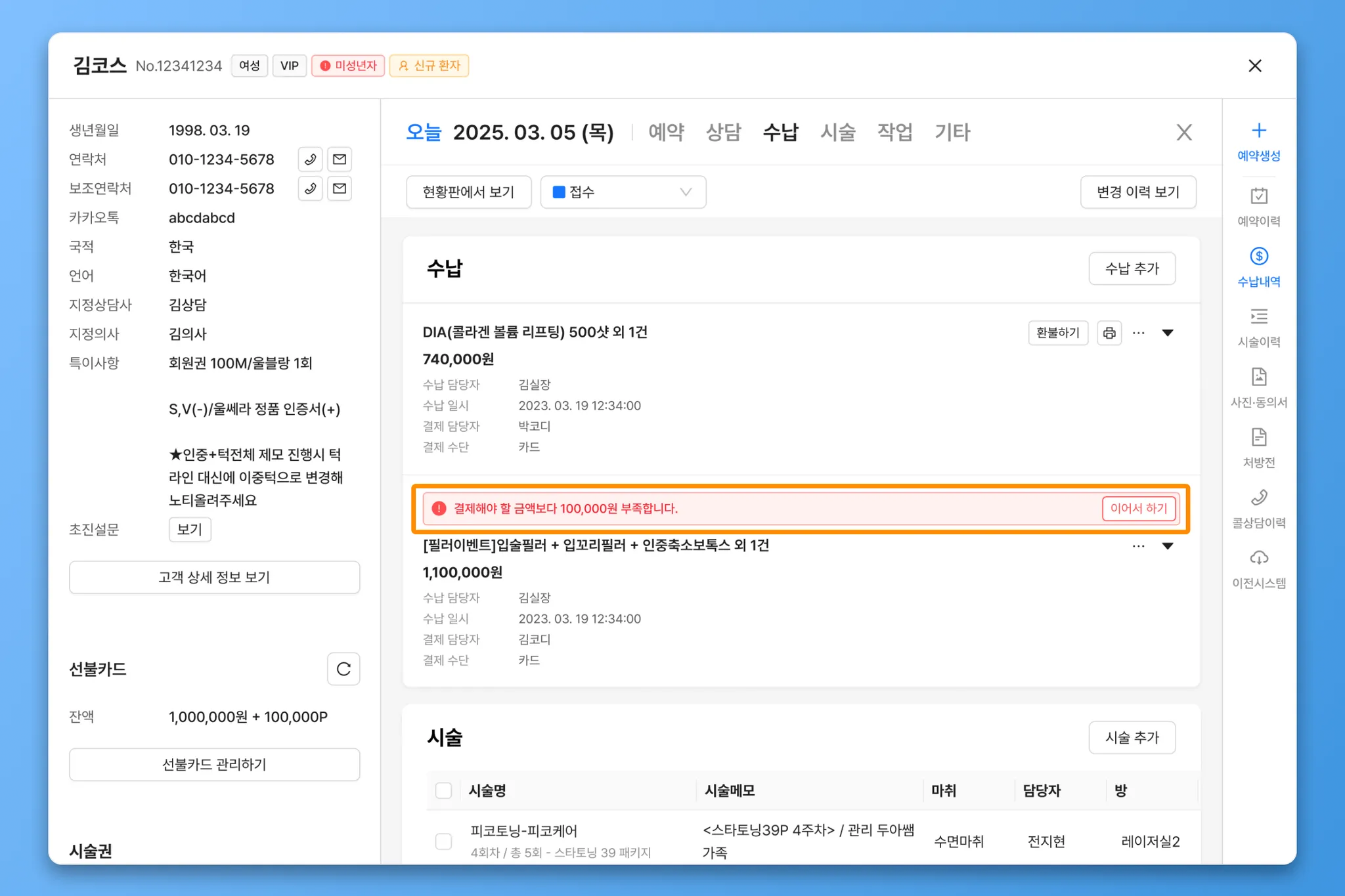Open 수납내역 dollar icon in sidebar
Image resolution: width=1345 pixels, height=896 pixels.
pyautogui.click(x=1258, y=257)
